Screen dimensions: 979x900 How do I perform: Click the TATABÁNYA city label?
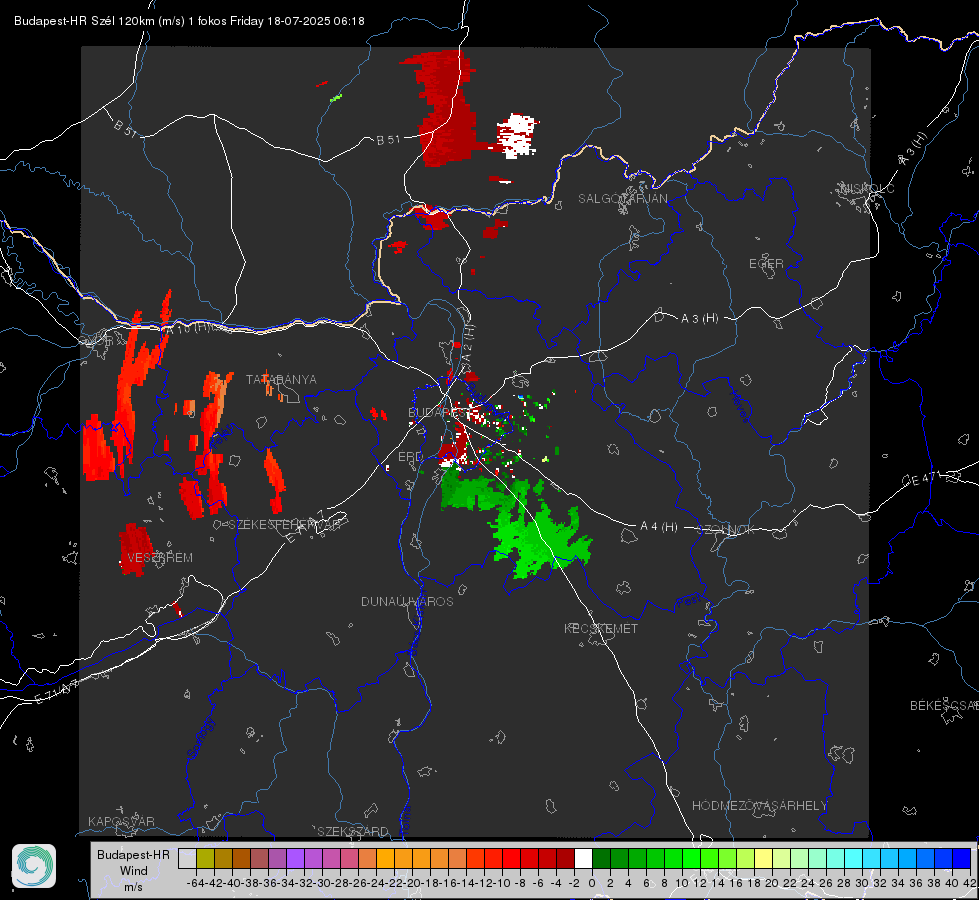pos(281,379)
